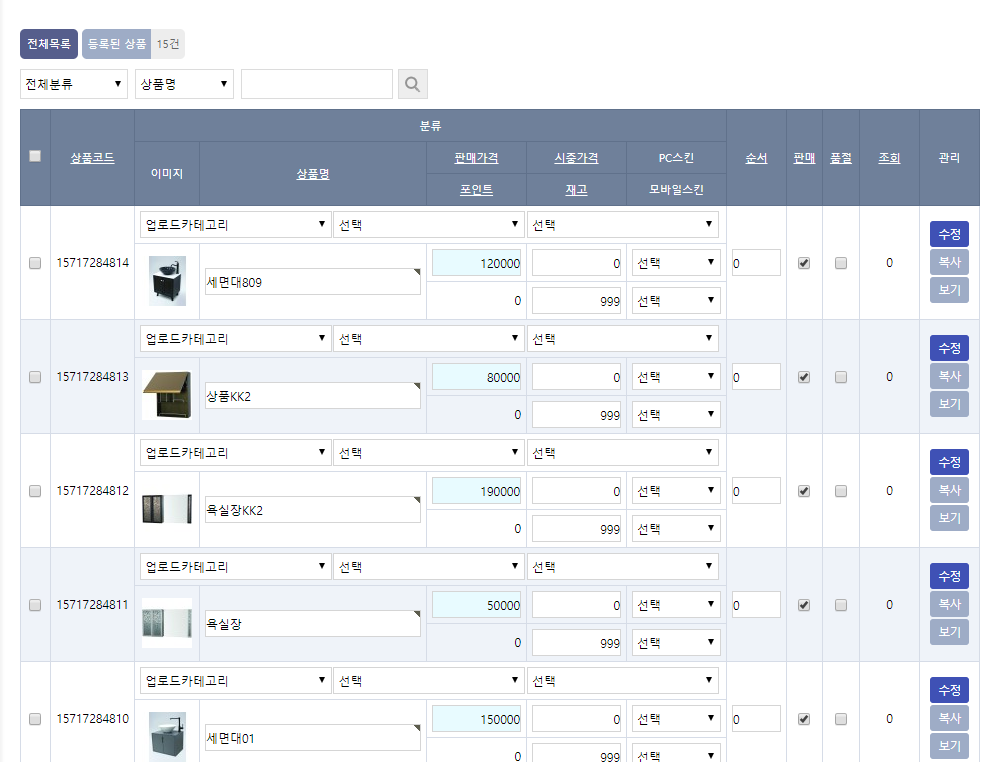This screenshot has height=762, width=996.
Task: Click the 복사 button for 욕실장KK2
Action: [948, 489]
